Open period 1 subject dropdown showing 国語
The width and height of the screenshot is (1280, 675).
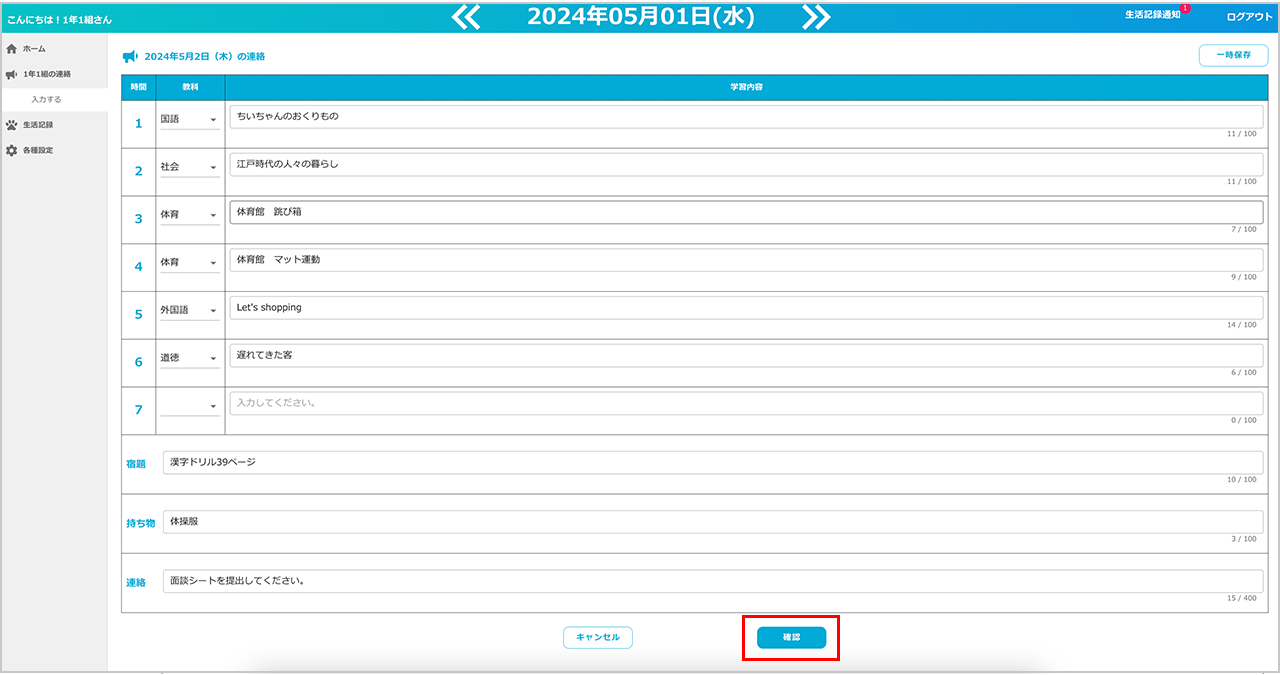[x=190, y=119]
